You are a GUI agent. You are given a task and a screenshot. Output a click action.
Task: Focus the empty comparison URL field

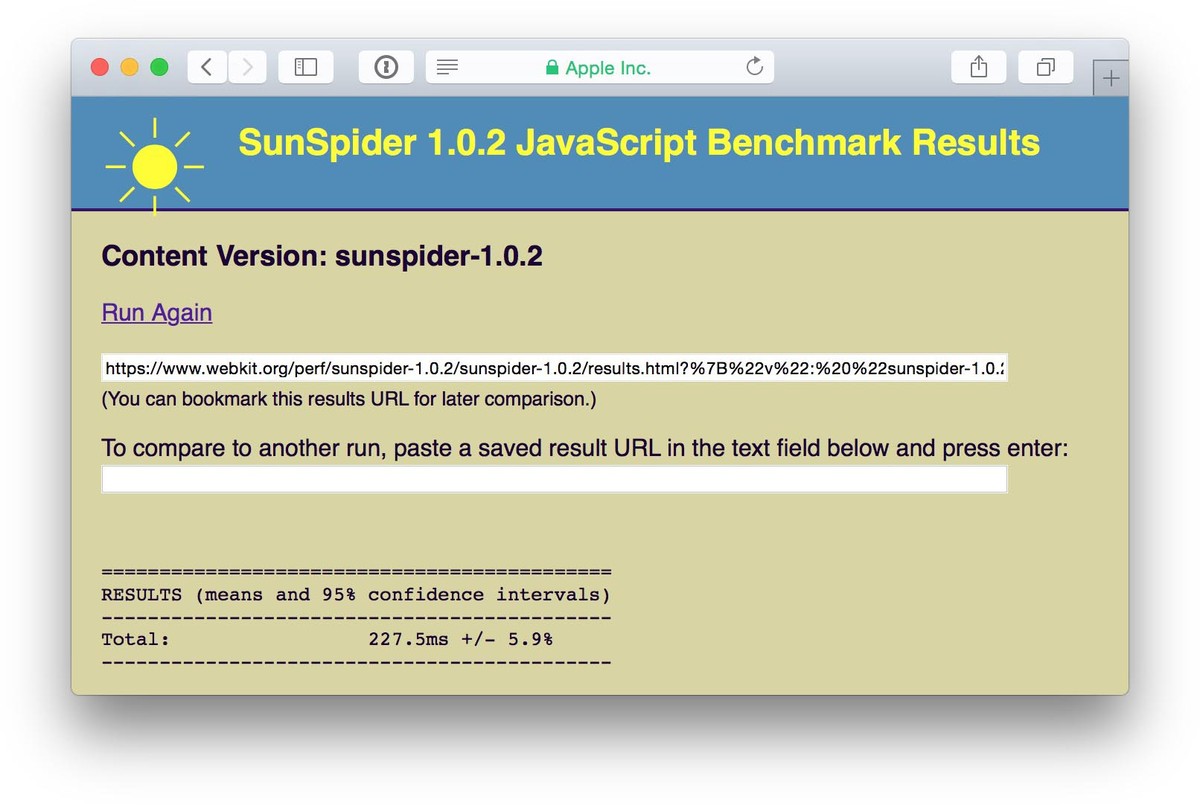click(554, 479)
